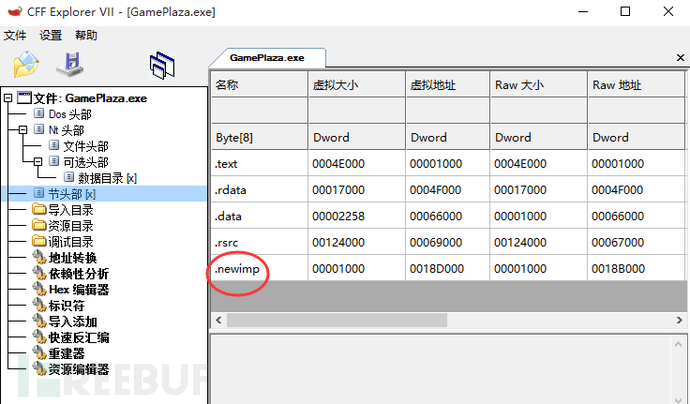Select the .text section row
Image resolution: width=690 pixels, height=404 pixels.
click(449, 163)
